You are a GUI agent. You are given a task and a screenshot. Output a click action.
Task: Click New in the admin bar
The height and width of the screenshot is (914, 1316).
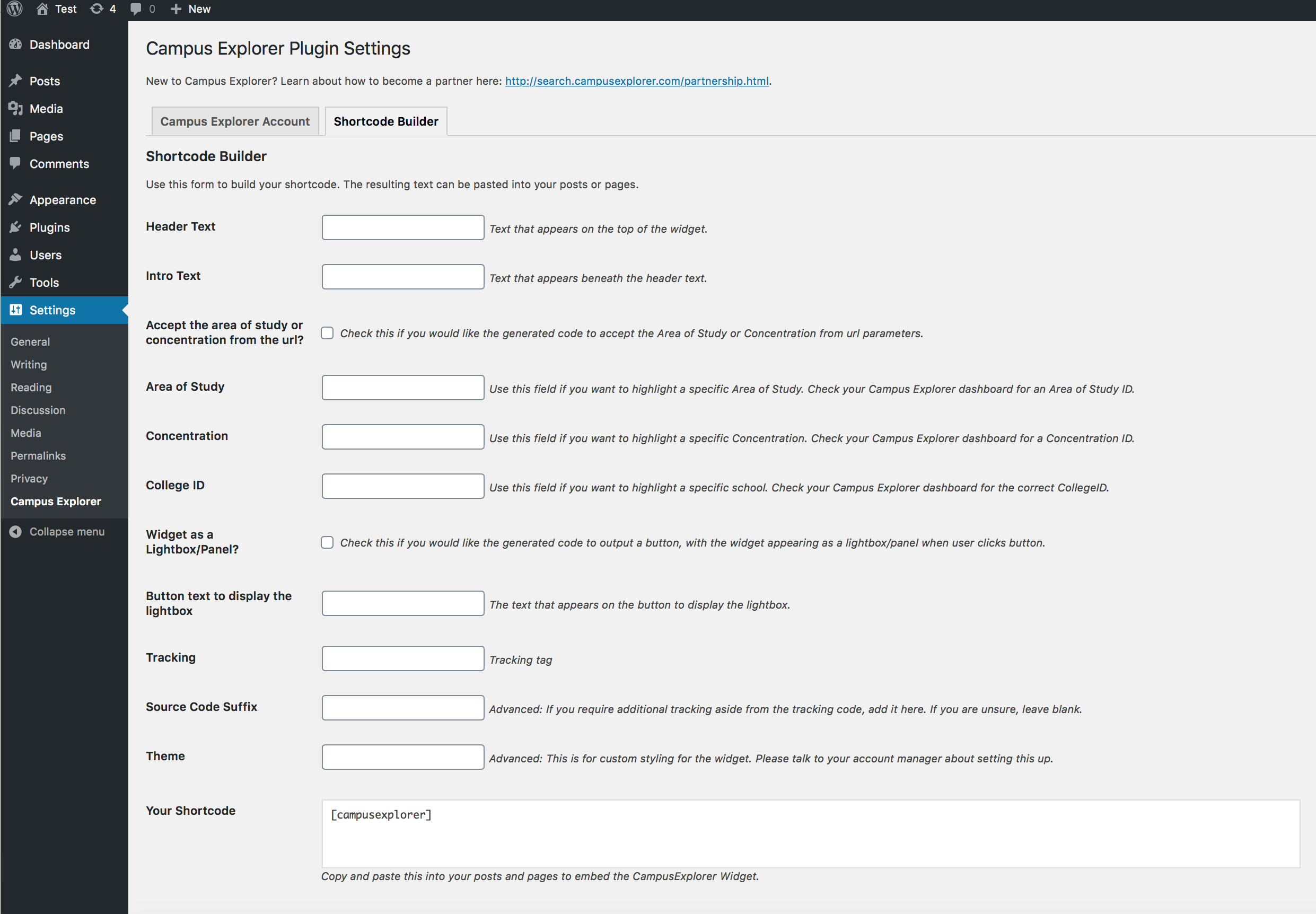pyautogui.click(x=199, y=8)
